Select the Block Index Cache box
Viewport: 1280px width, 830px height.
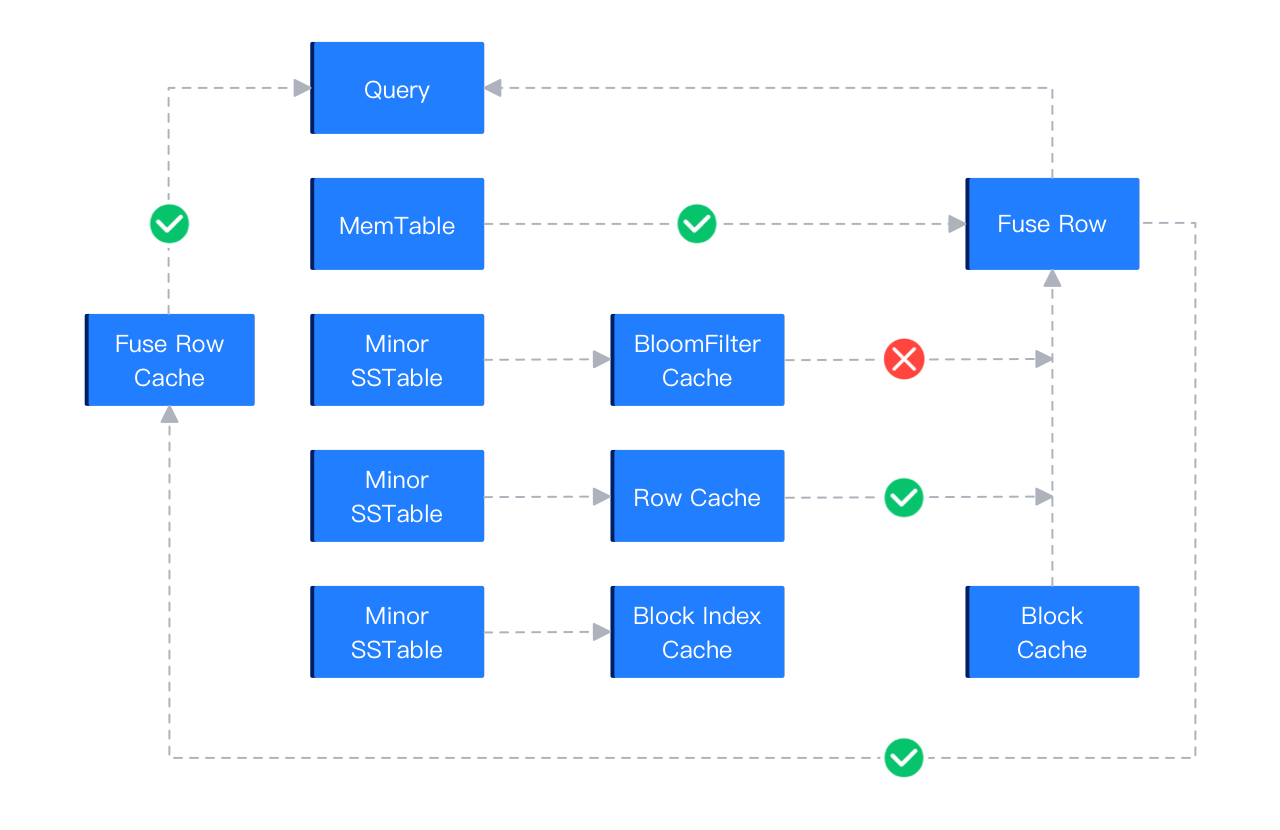[x=697, y=632]
